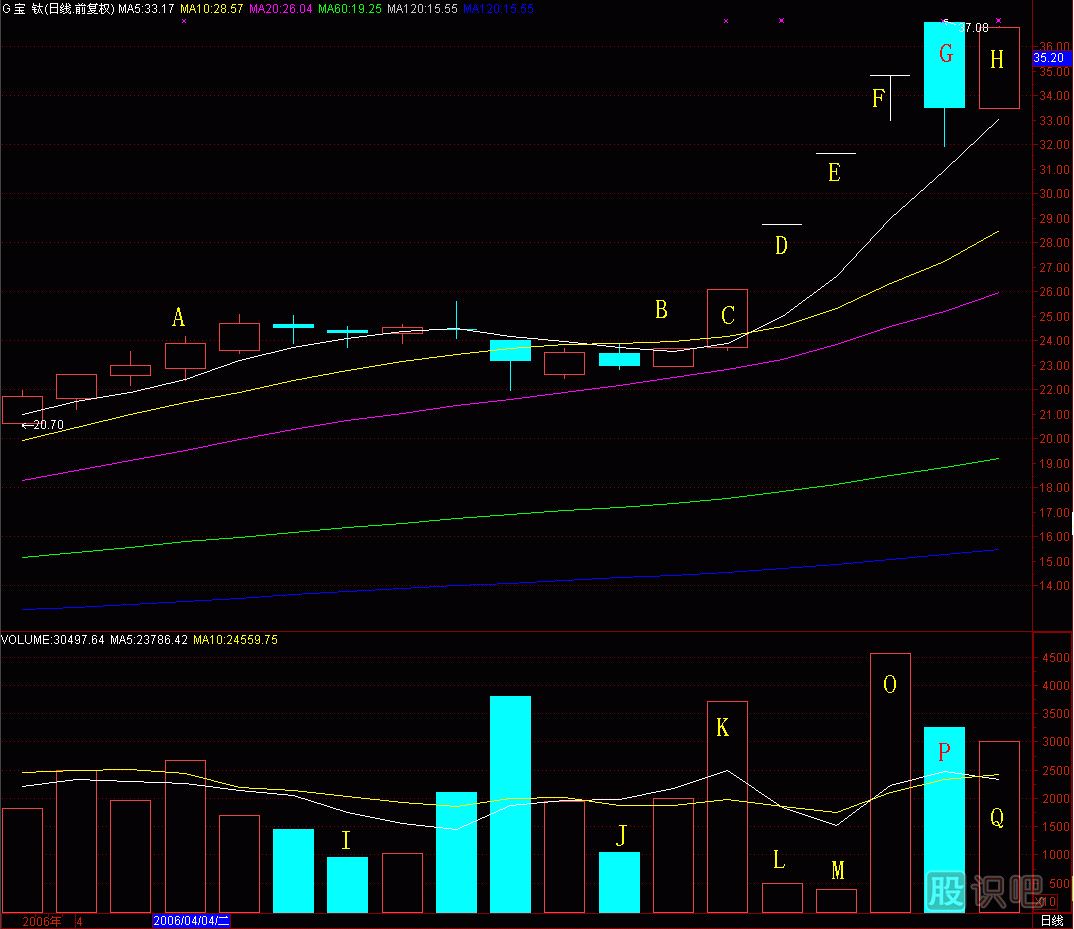Select the yellow MA10:28.57 indicator label
Viewport: 1074px width, 929px height.
tap(211, 8)
